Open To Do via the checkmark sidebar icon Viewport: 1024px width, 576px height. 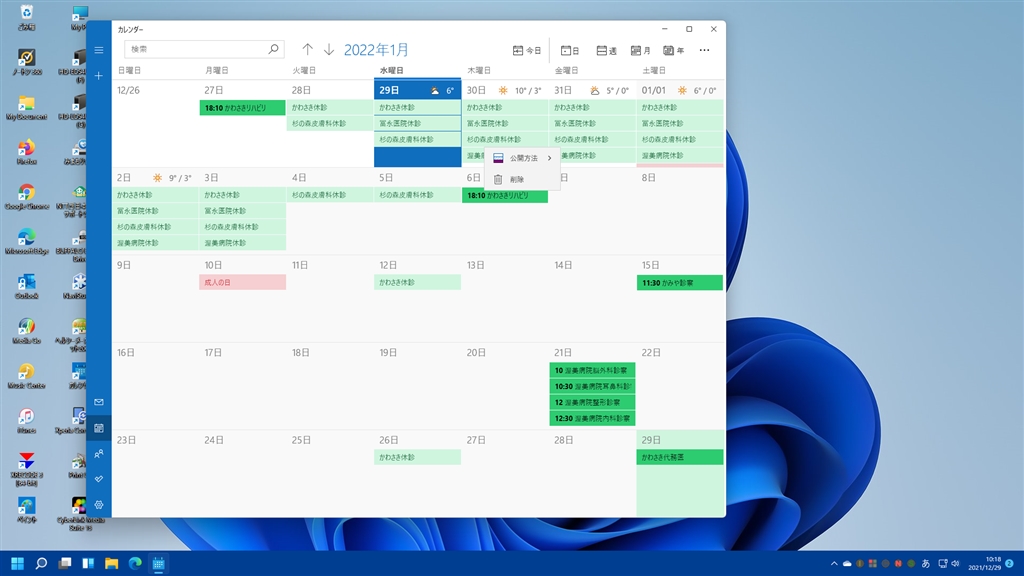point(99,479)
